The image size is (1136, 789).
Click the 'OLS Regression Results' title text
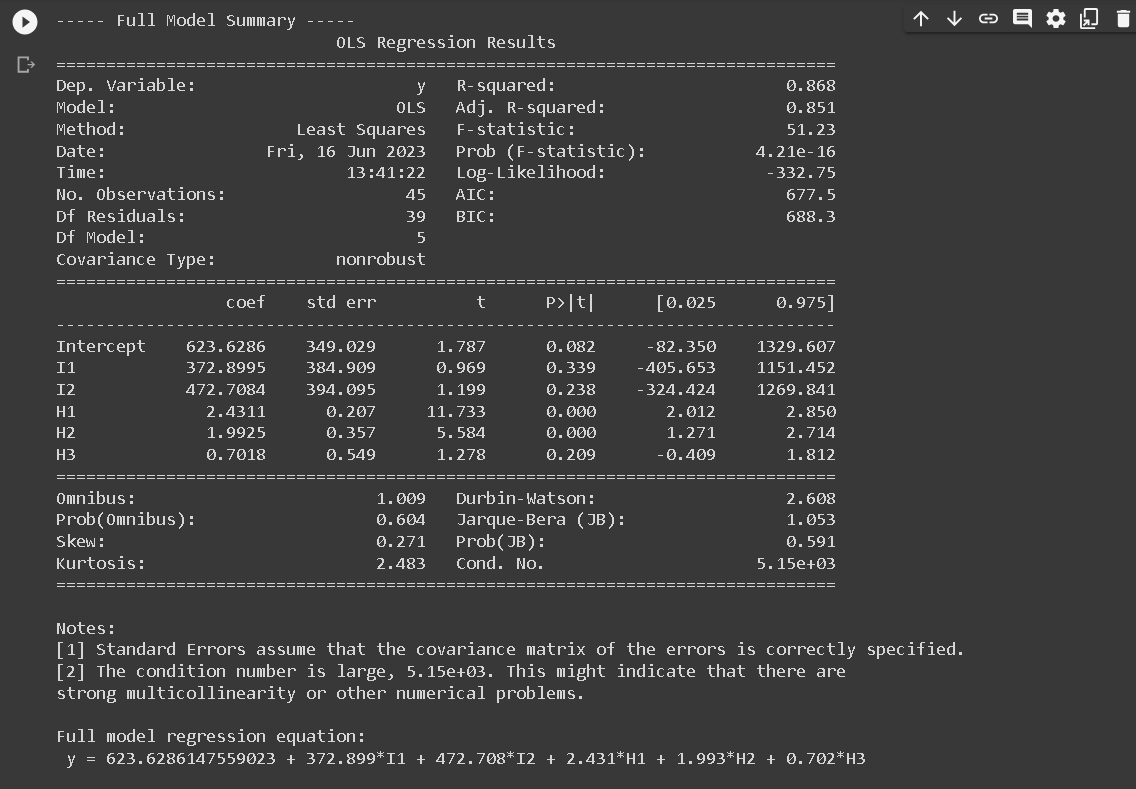445,43
